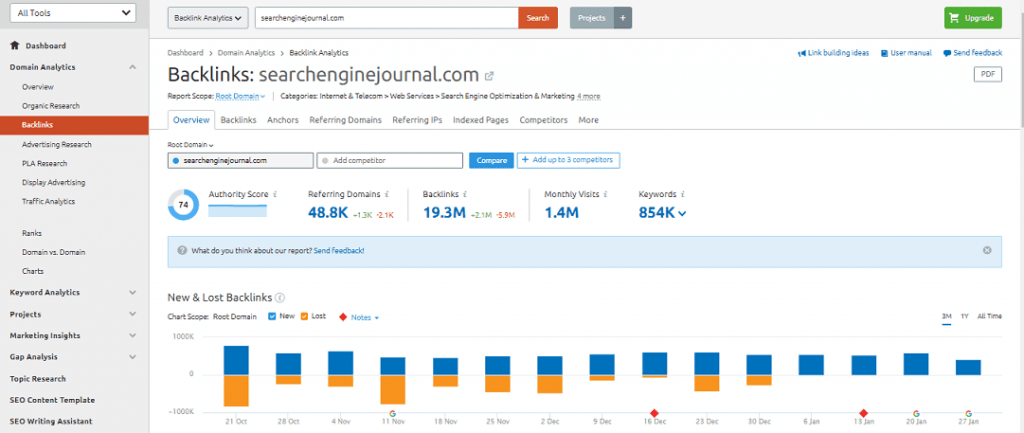
Task: Open the Backlink Analytics dropdown
Action: 208,18
